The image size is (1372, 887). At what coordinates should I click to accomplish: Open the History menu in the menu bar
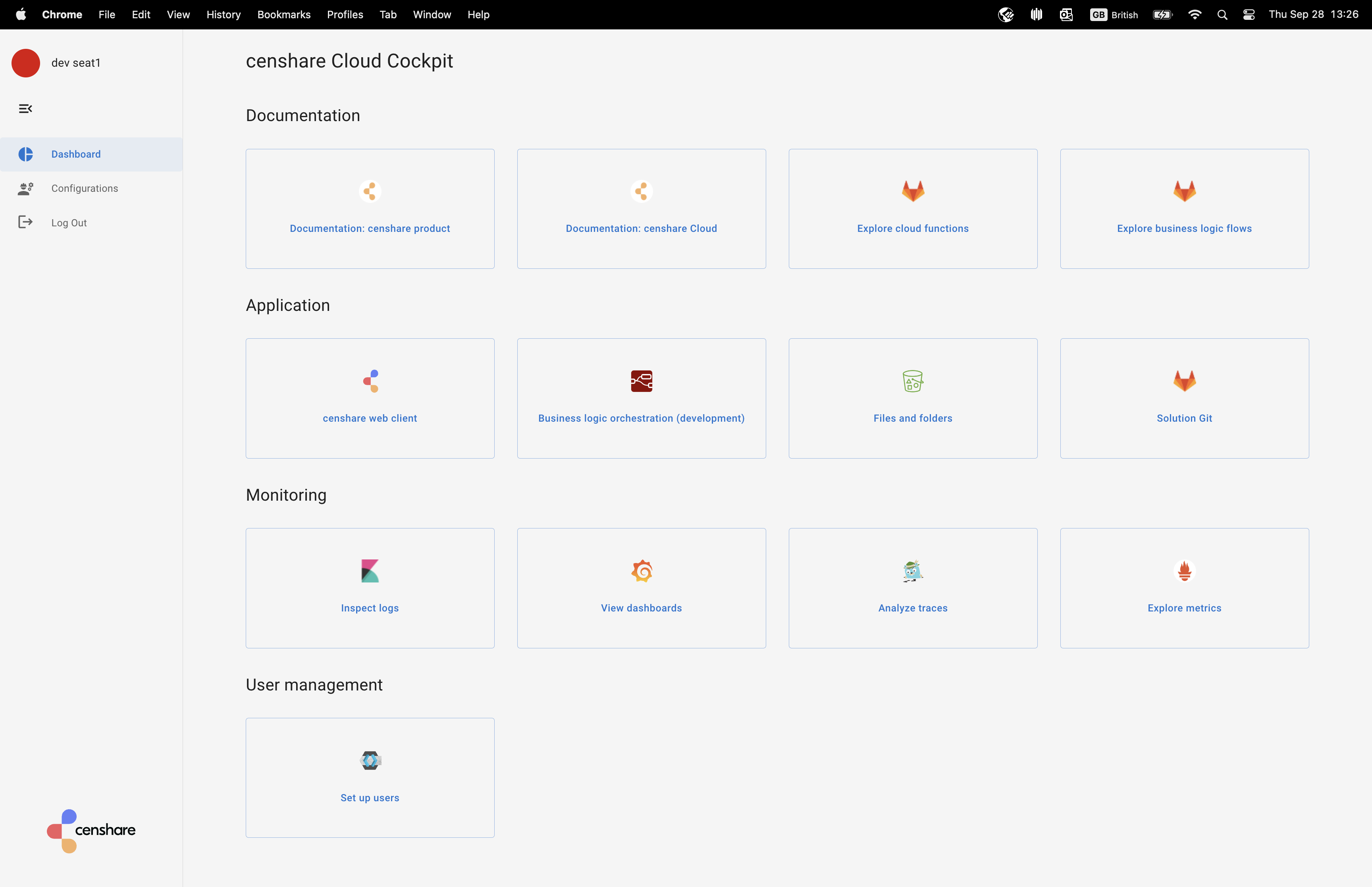click(224, 14)
